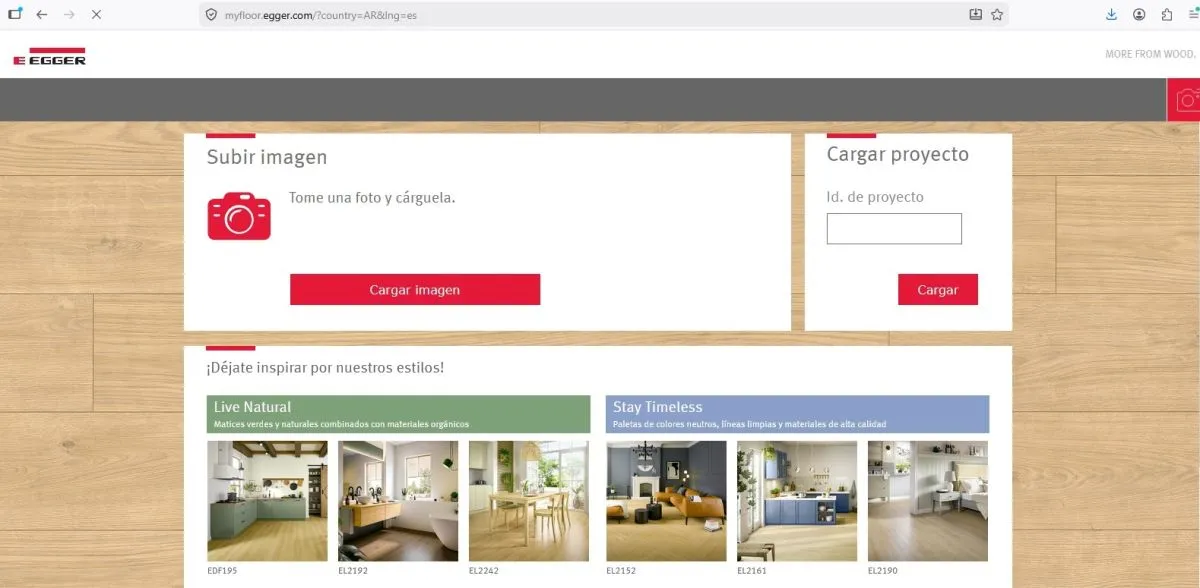Open the EGGER logo home link
The image size is (1200, 588).
click(x=49, y=57)
